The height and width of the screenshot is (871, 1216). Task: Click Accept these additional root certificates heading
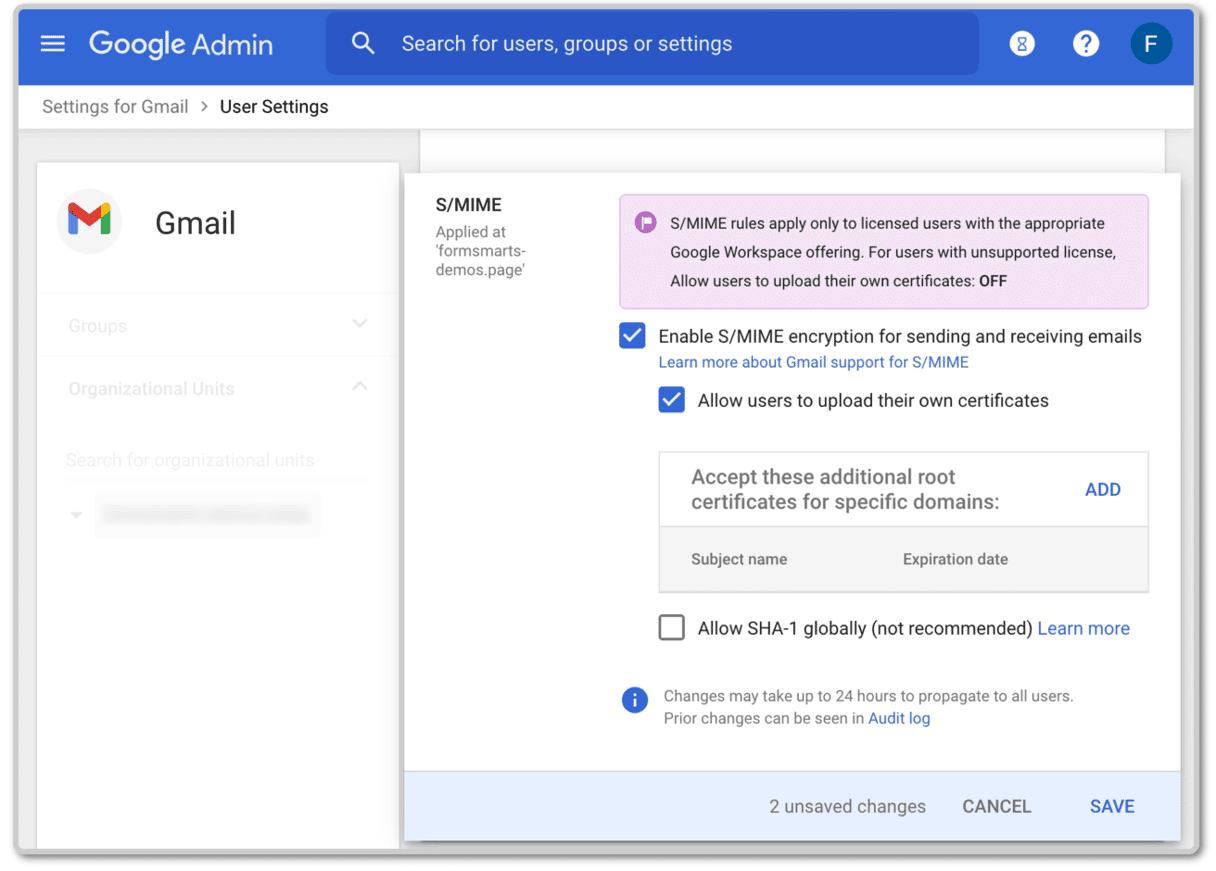[845, 489]
